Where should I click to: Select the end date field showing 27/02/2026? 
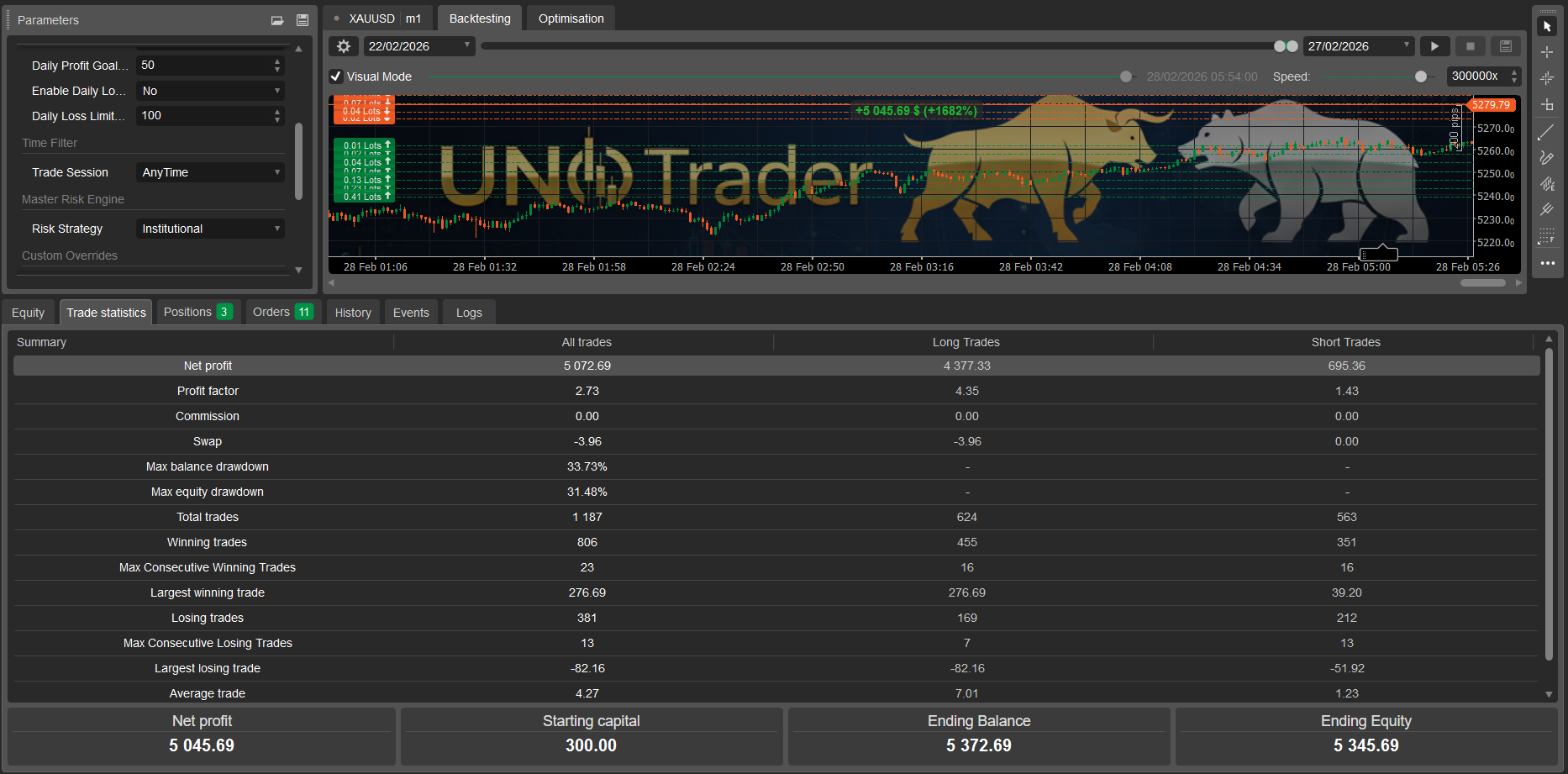[1355, 46]
